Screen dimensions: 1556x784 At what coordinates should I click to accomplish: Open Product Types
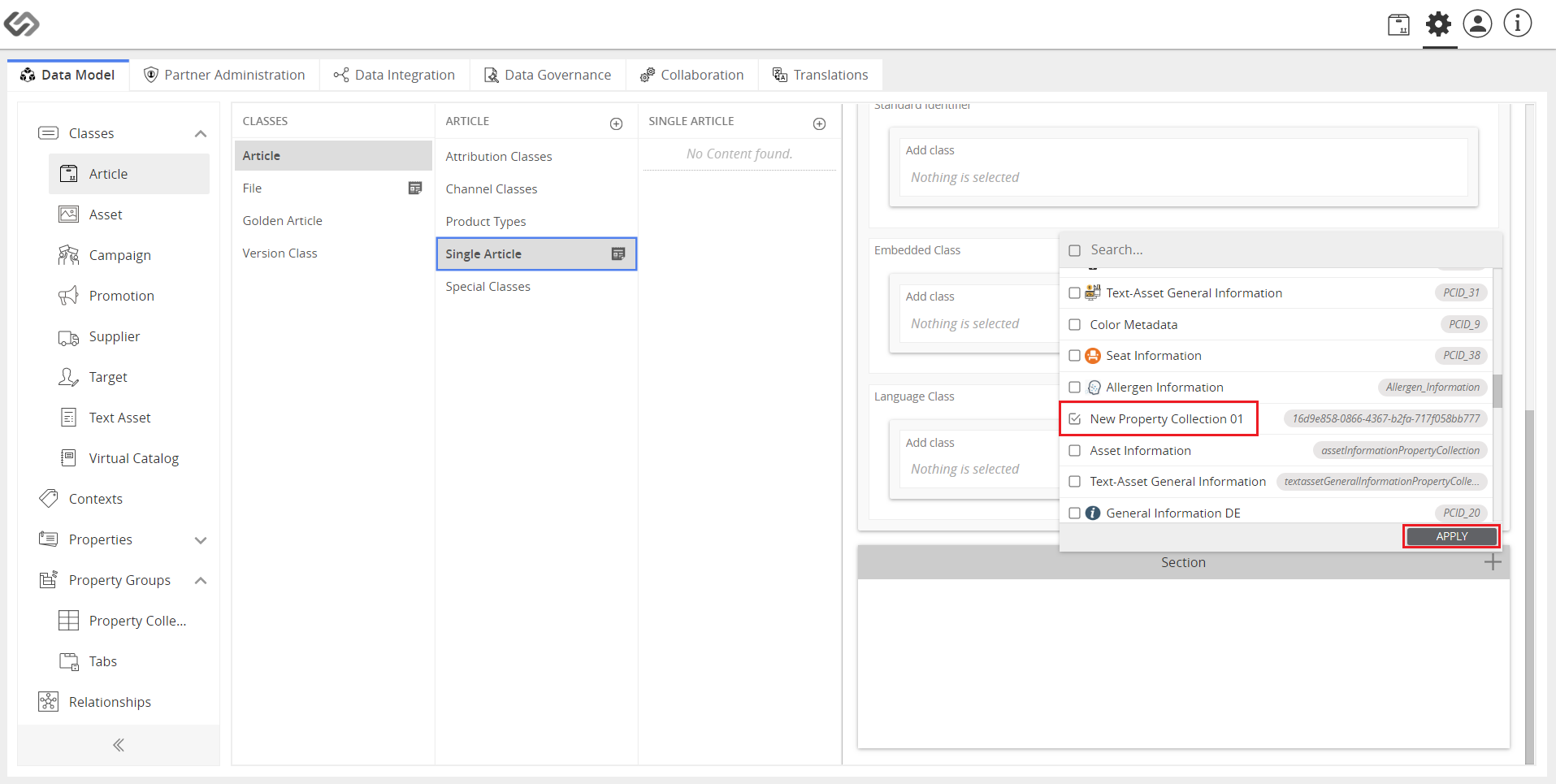[x=536, y=221]
